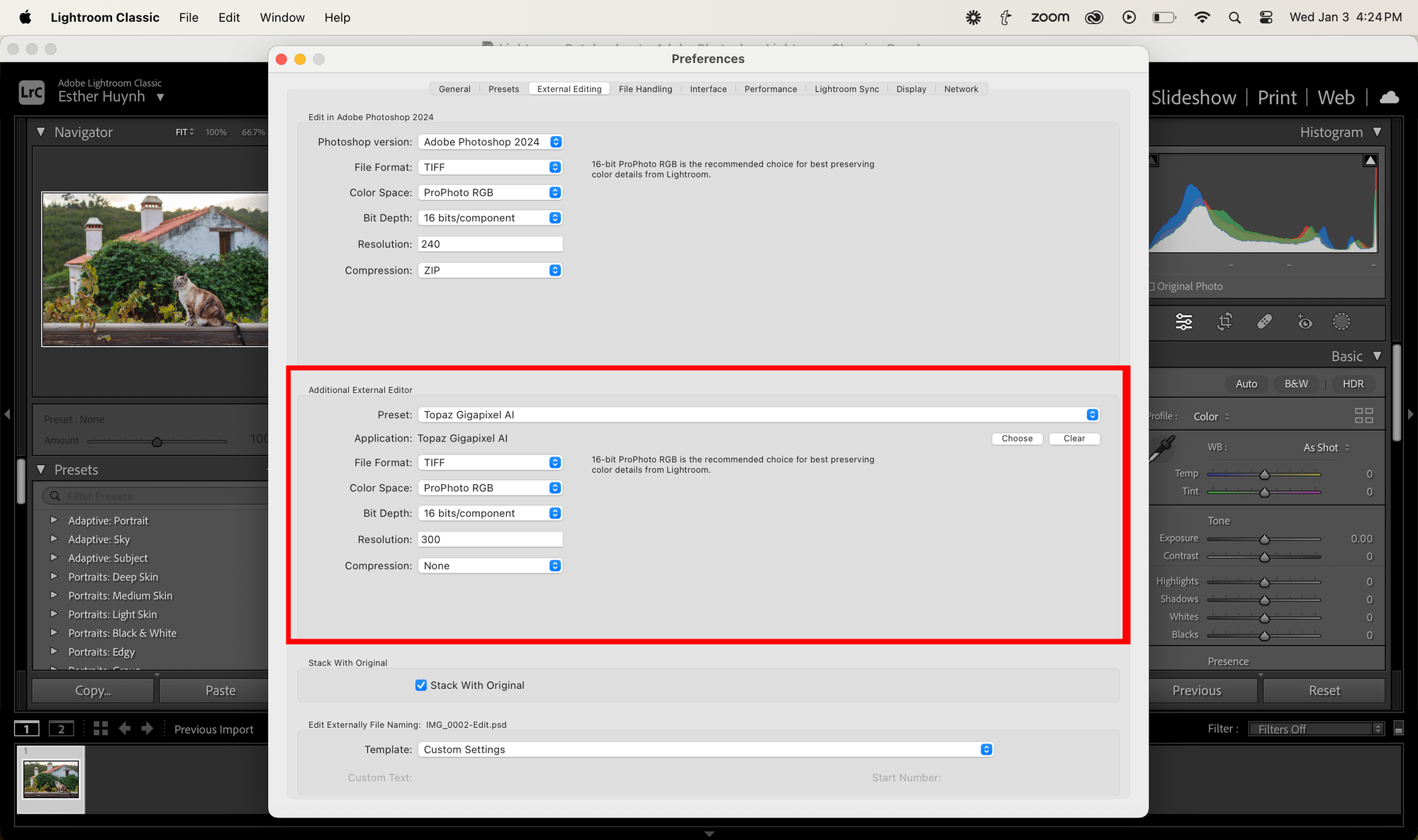The image size is (1418, 840).
Task: Select the Healing brush tool icon
Action: point(1264,322)
